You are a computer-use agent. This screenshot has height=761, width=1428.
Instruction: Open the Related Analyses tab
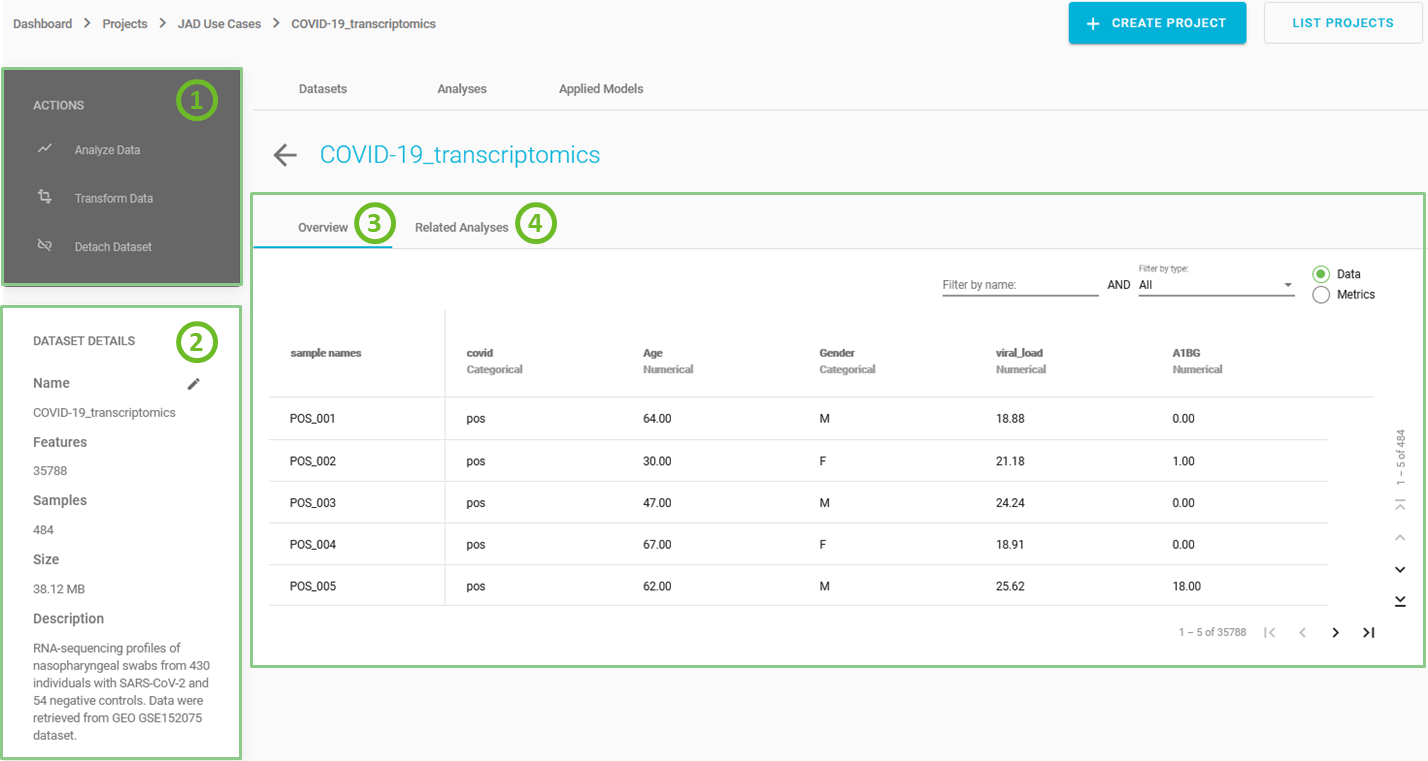point(462,227)
